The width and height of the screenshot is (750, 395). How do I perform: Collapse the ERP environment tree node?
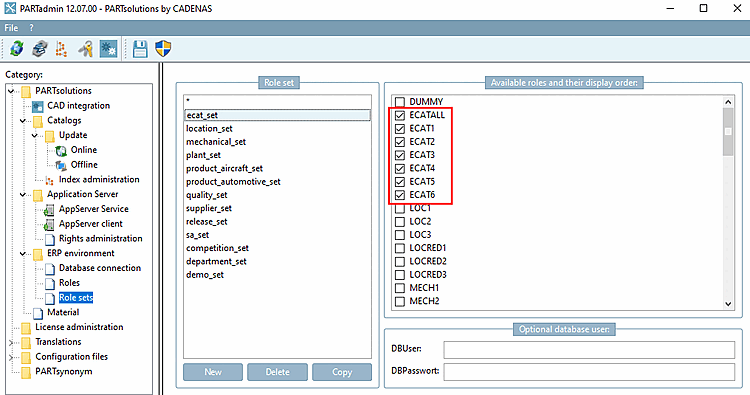[x=22, y=253]
